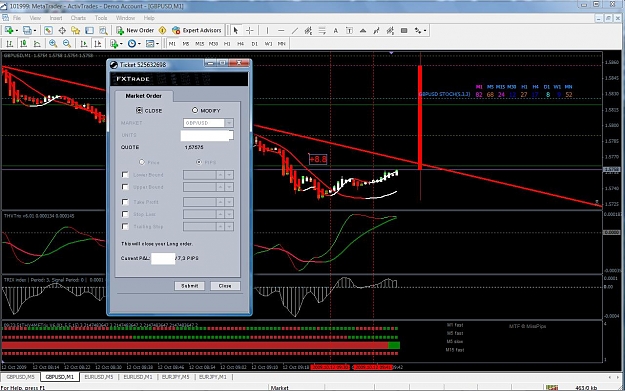This screenshot has width=625, height=391.
Task: Expand the Indicators list dropdown arrow
Action: tap(121, 43)
